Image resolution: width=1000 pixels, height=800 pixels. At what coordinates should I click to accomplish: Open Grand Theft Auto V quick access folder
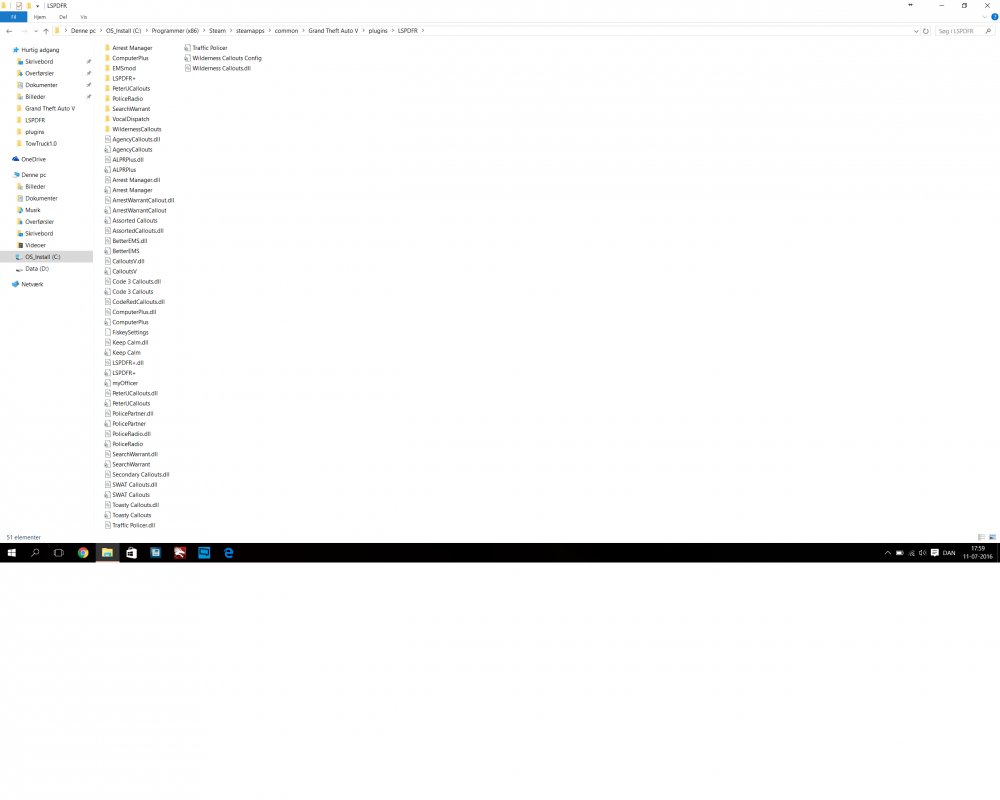pyautogui.click(x=50, y=108)
